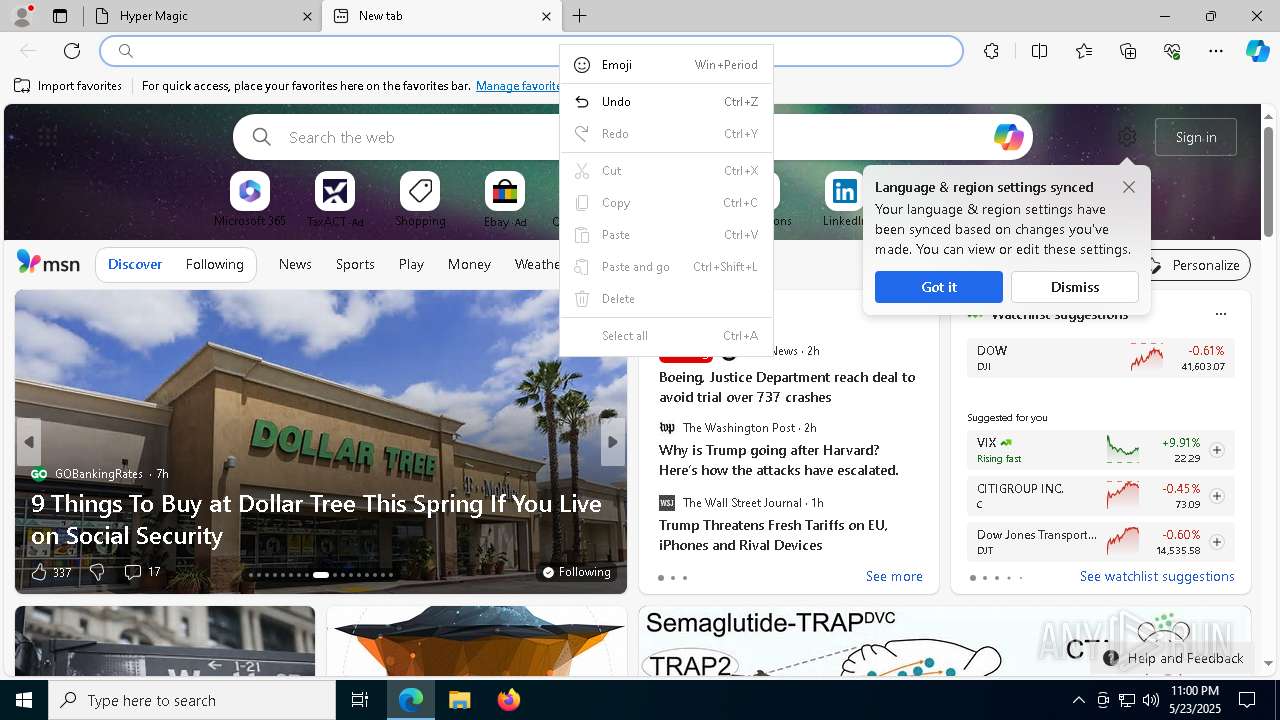
Task: Open Ebay Ad shortcut tile
Action: pyautogui.click(x=505, y=200)
